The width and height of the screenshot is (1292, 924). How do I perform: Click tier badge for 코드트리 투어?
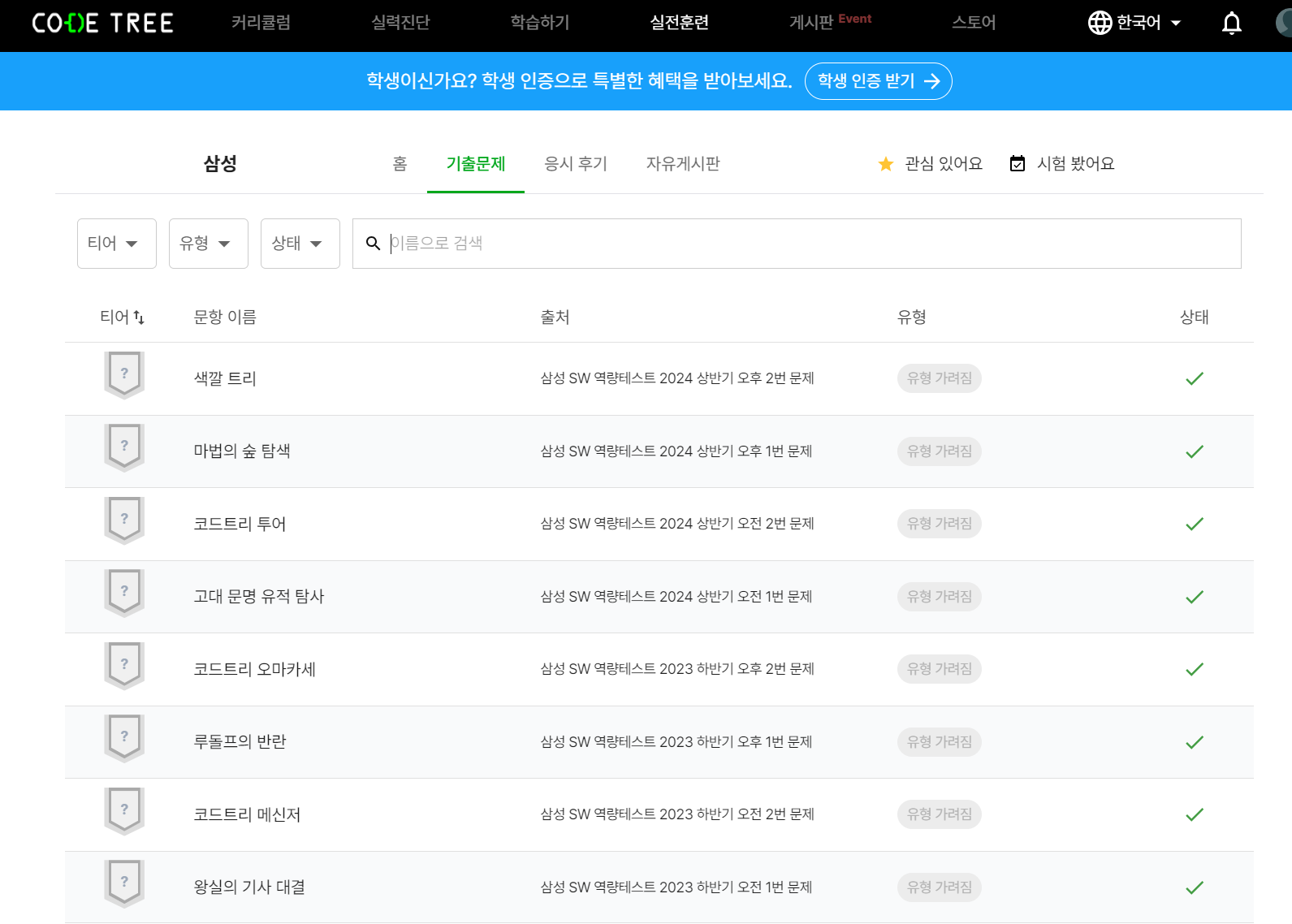click(x=124, y=520)
